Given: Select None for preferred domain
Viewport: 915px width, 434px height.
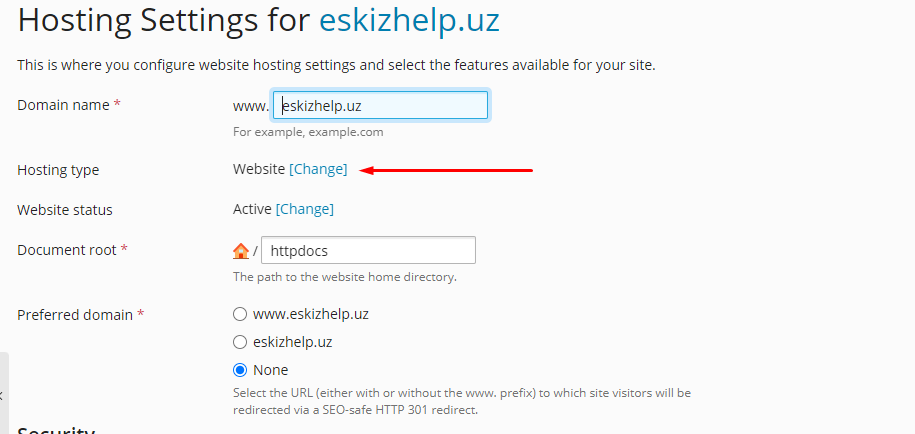Looking at the screenshot, I should [240, 370].
